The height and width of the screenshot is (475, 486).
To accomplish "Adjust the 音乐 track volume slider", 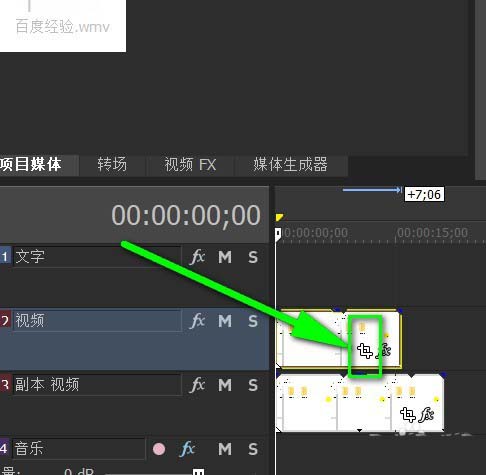I will [x=198, y=472].
